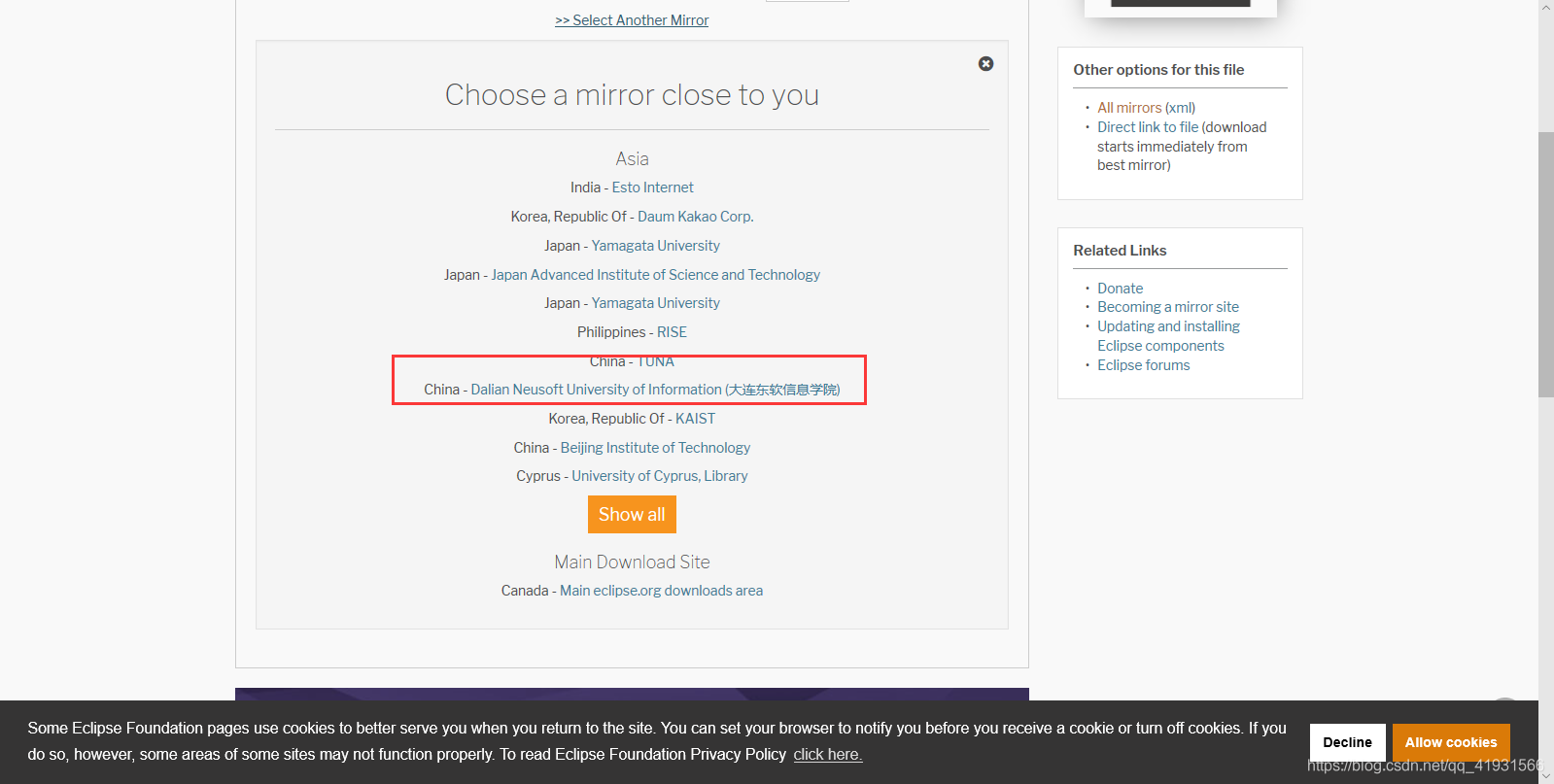Open the Donate link
The image size is (1554, 784).
tap(1120, 289)
